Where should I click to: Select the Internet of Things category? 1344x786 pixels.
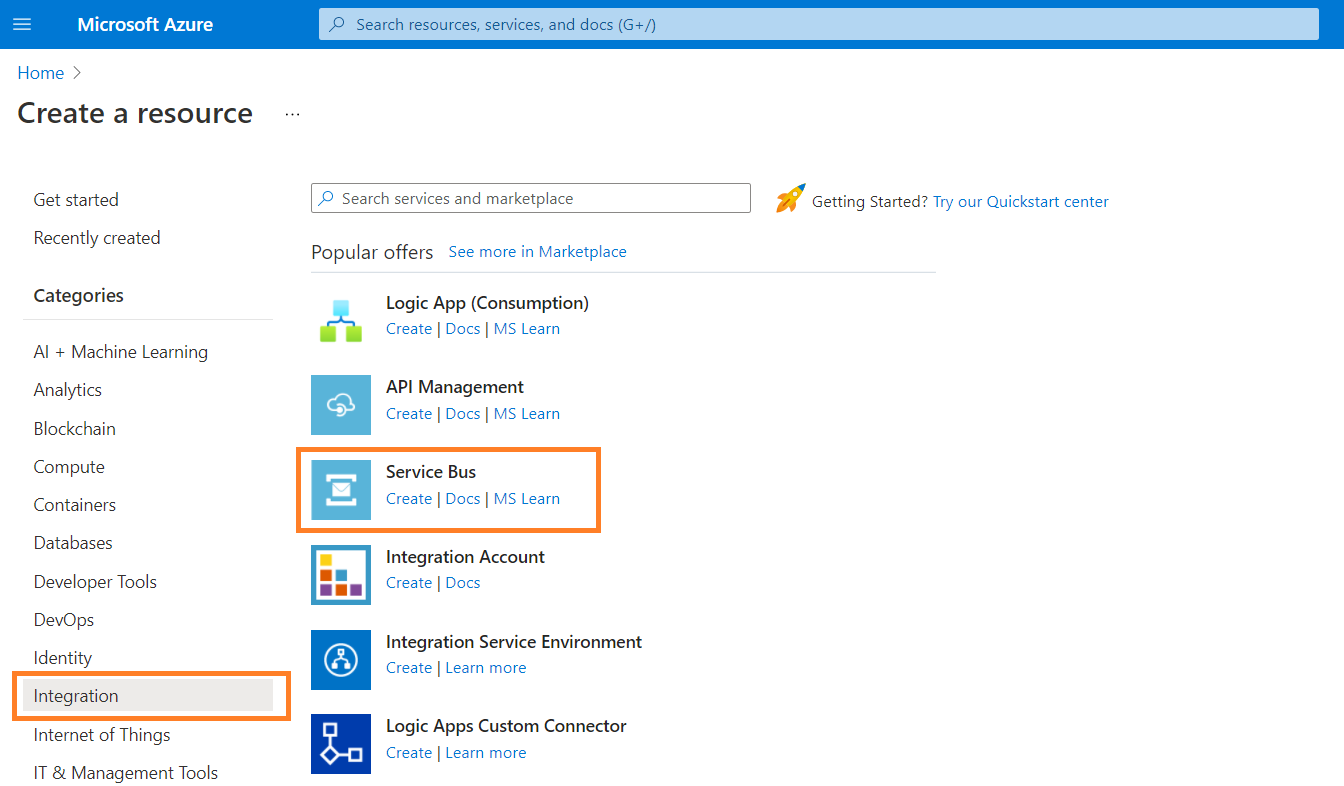pyautogui.click(x=102, y=735)
